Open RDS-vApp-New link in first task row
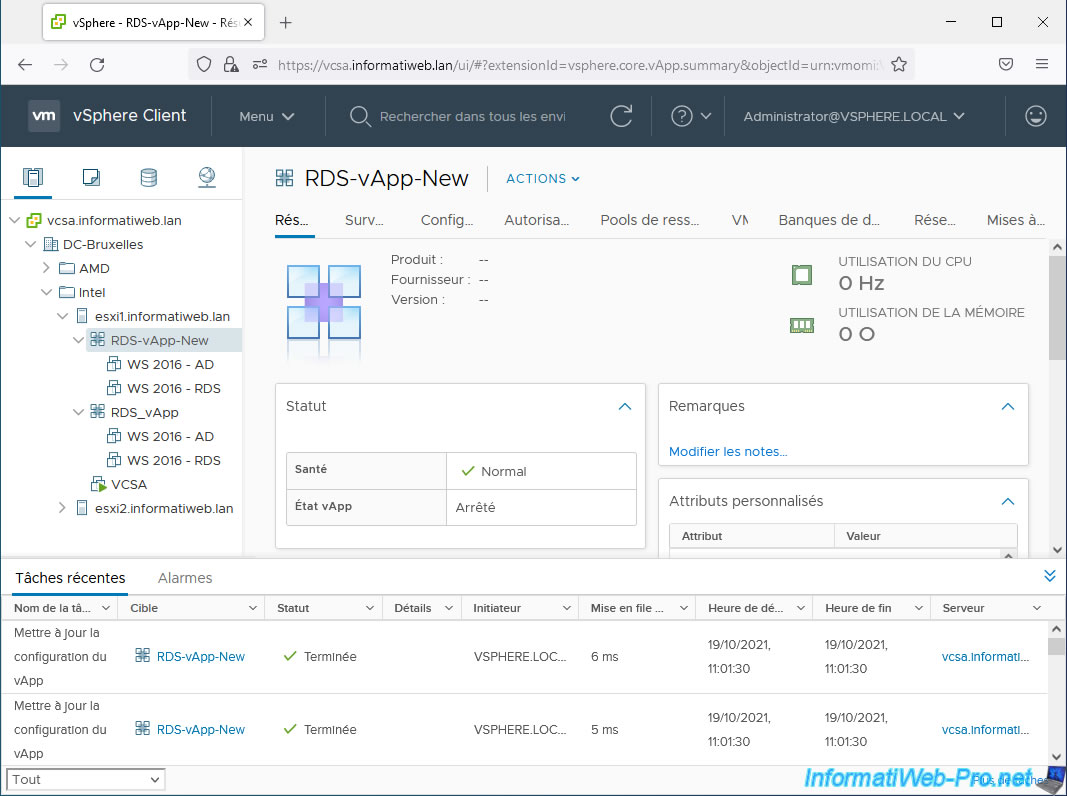This screenshot has height=796, width=1067. point(201,657)
